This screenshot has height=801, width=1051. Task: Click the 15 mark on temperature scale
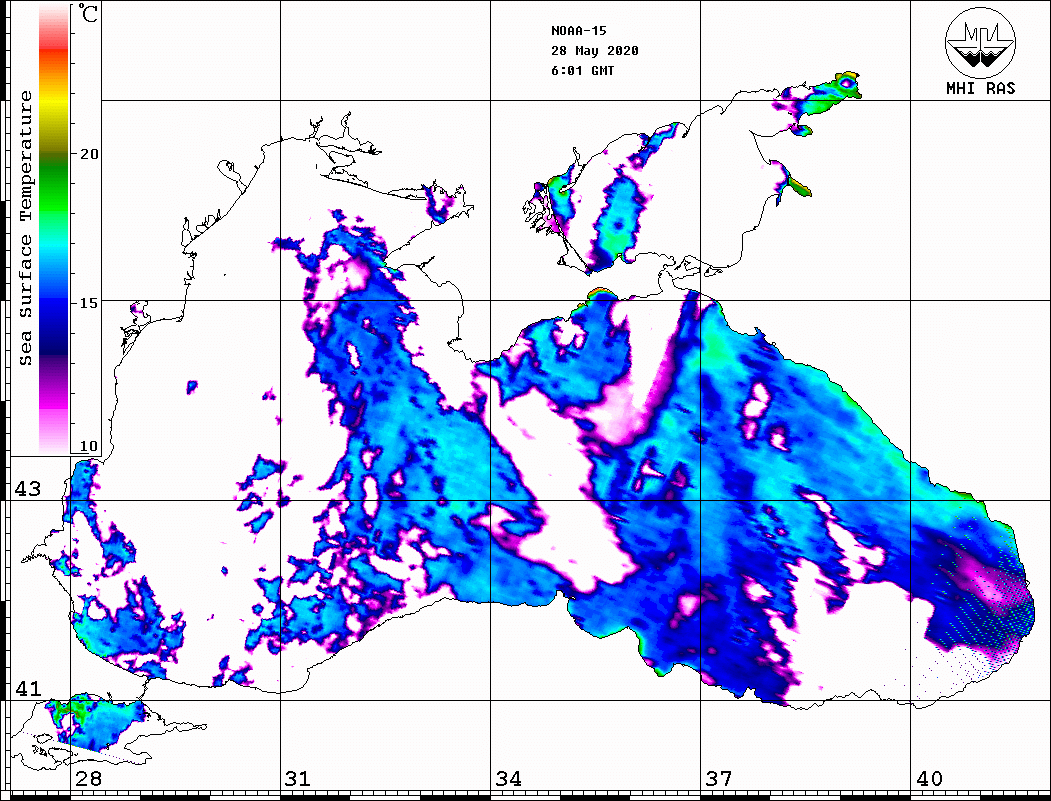coord(89,303)
